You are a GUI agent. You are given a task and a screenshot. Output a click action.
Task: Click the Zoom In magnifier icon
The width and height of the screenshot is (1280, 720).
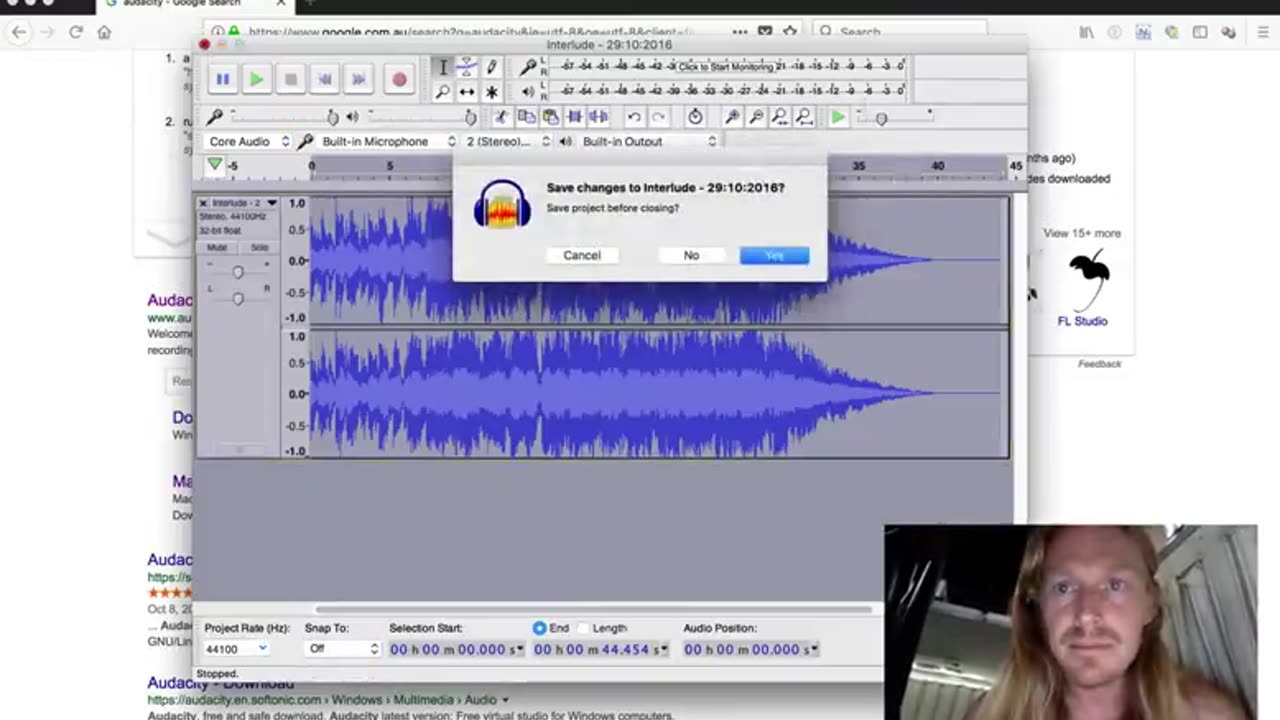732,117
